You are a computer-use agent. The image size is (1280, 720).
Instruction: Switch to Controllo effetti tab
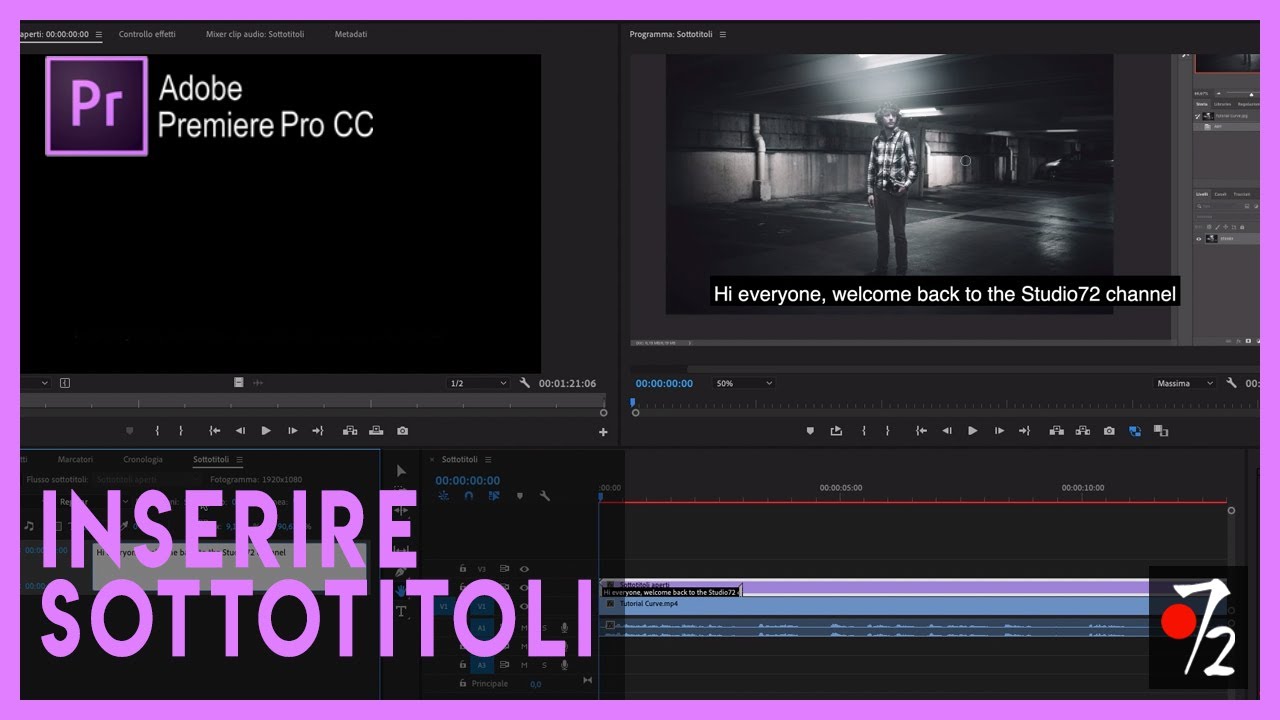[147, 34]
